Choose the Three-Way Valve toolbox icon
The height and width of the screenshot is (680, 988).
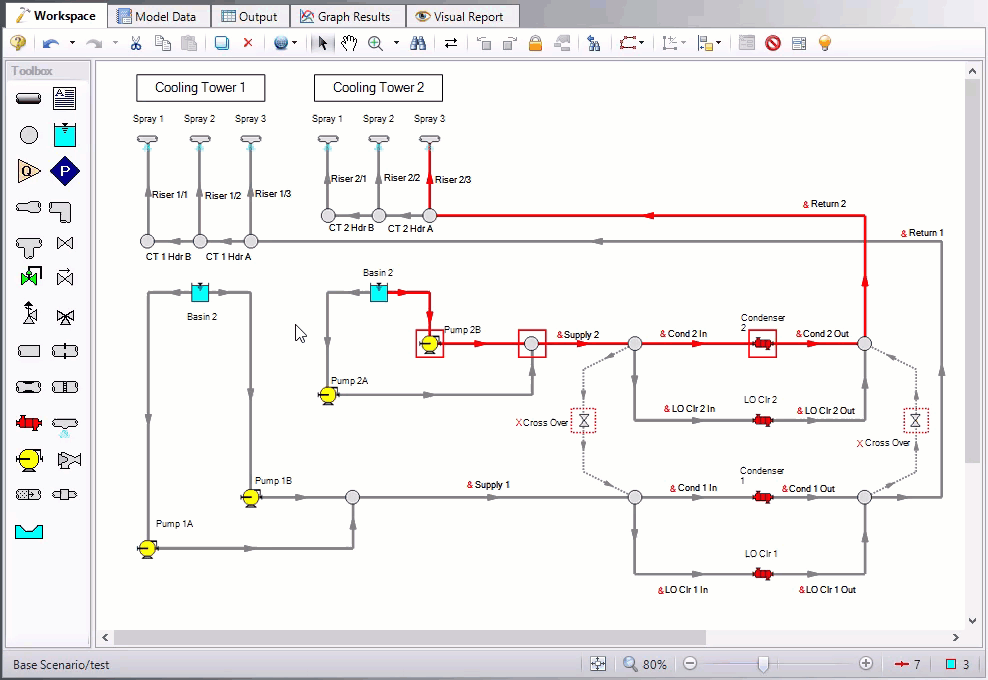coord(65,316)
